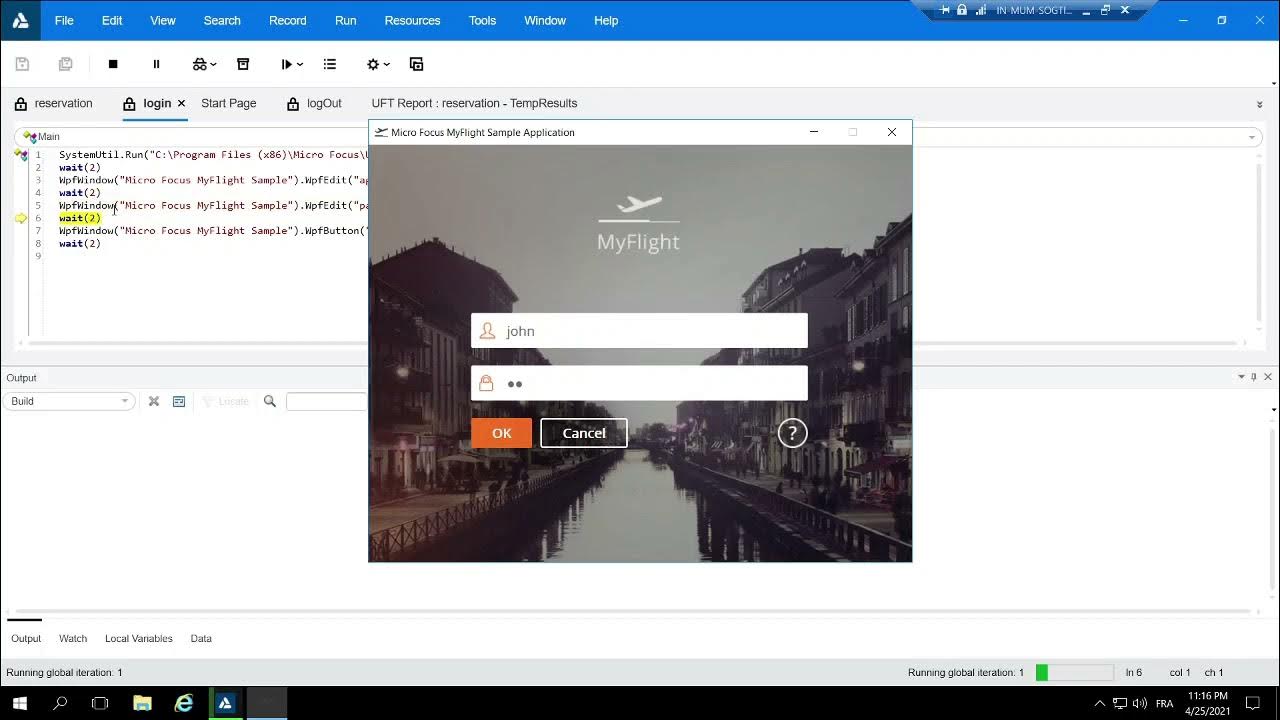Click the padlock icon in password field
1280x720 pixels.
coord(486,383)
